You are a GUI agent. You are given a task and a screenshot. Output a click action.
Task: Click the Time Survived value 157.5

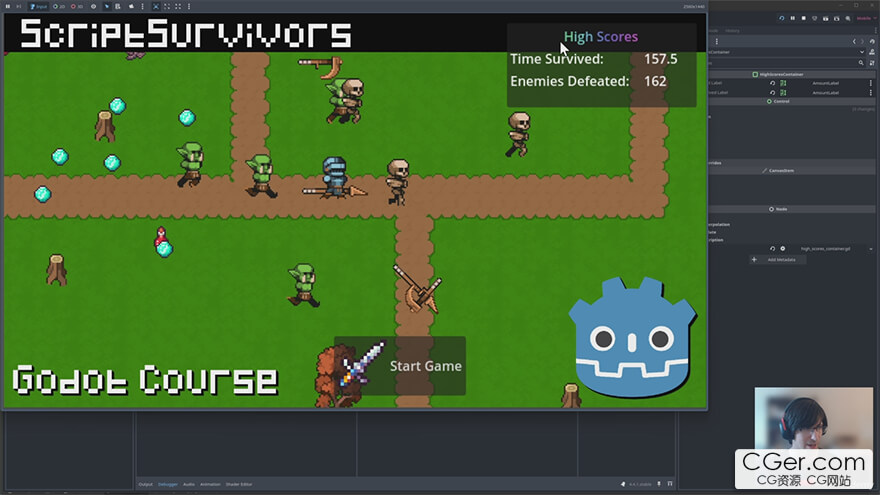point(661,59)
